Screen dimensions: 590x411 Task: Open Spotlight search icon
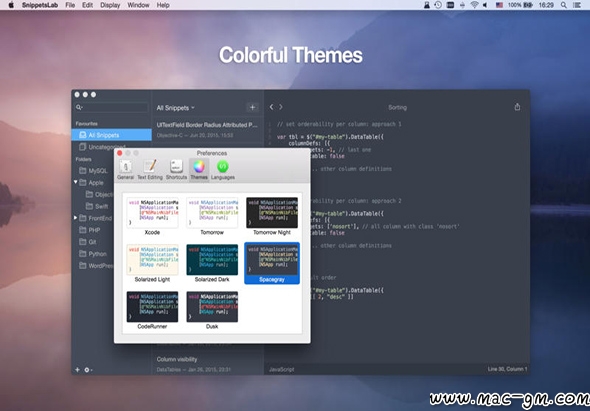click(564, 5)
